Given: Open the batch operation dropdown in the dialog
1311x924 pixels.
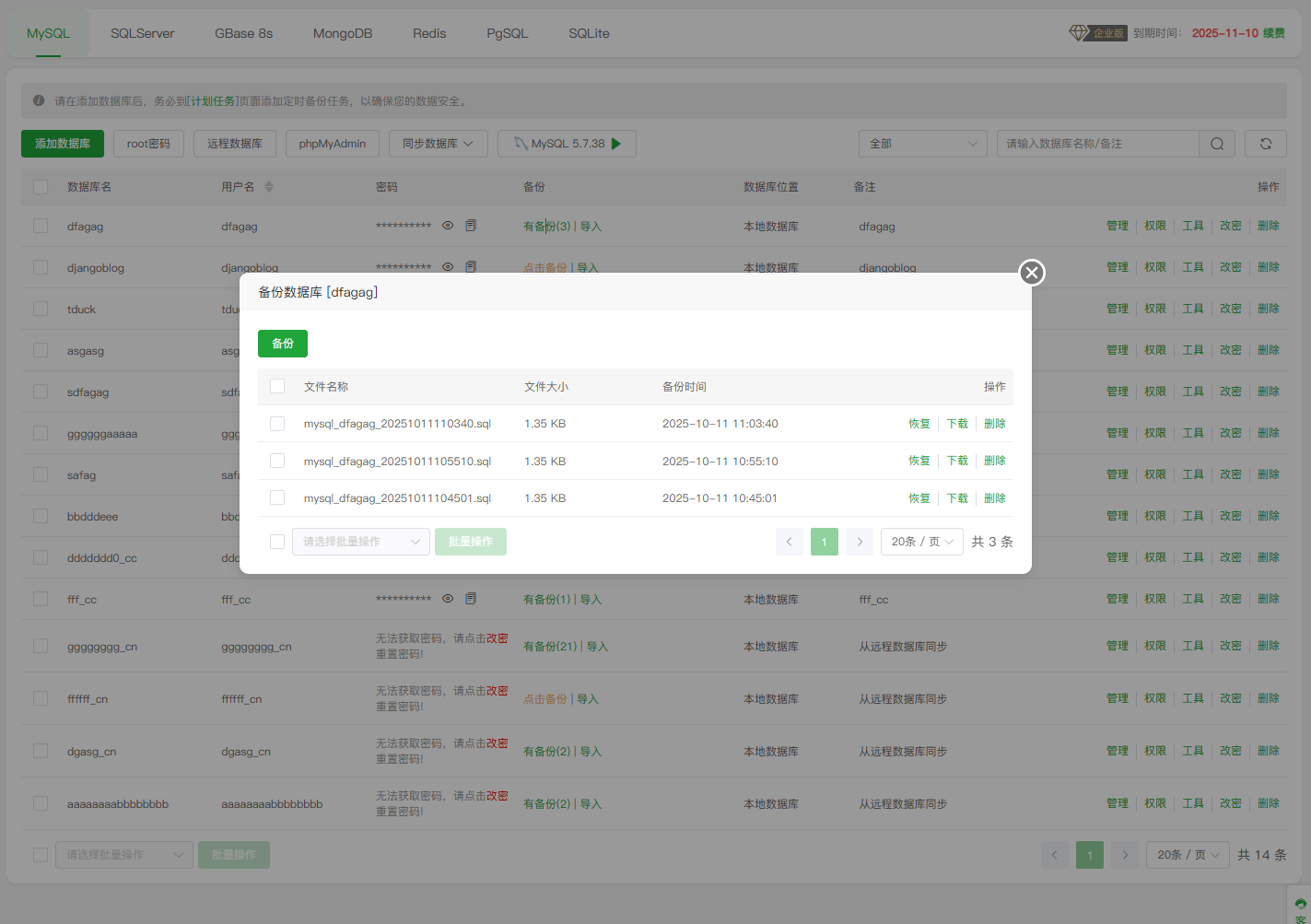Looking at the screenshot, I should [x=360, y=542].
